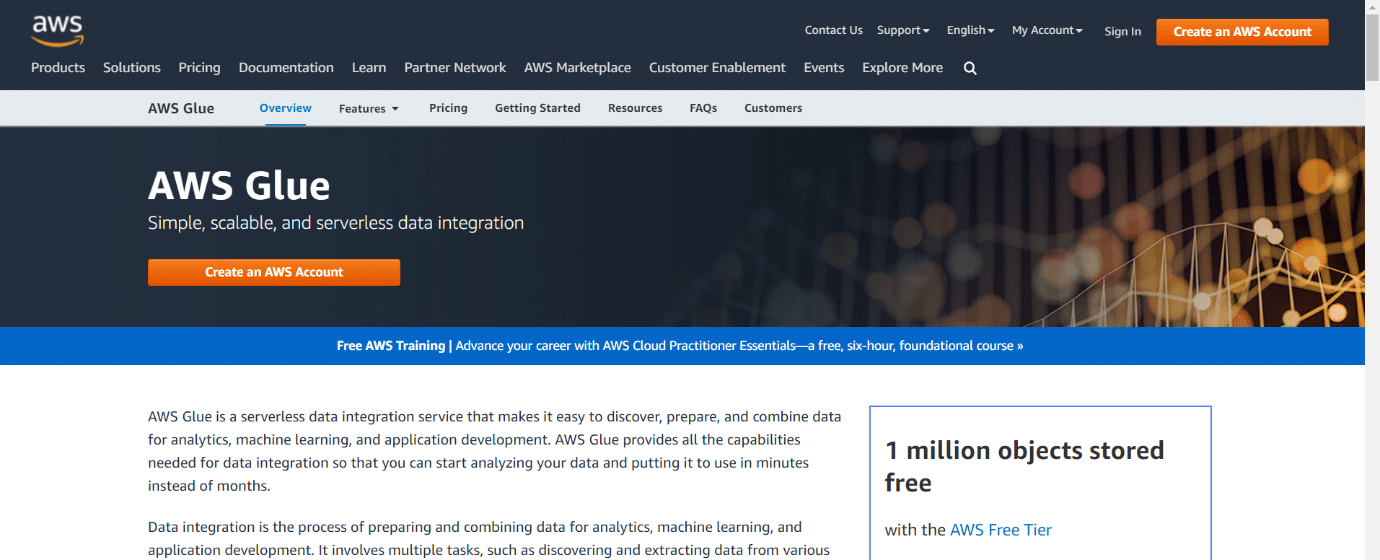The width and height of the screenshot is (1380, 560).
Task: Open the search magnifier icon
Action: 970,68
